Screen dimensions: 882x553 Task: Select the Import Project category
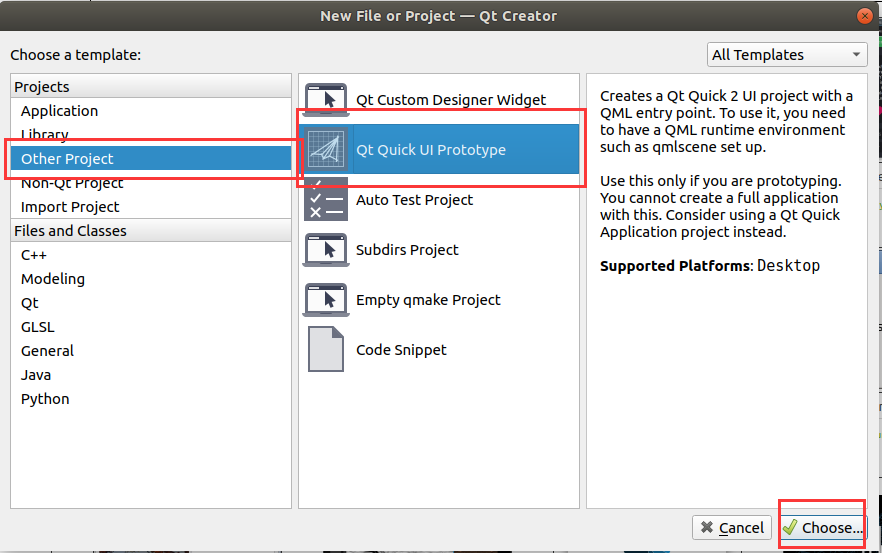(x=151, y=207)
